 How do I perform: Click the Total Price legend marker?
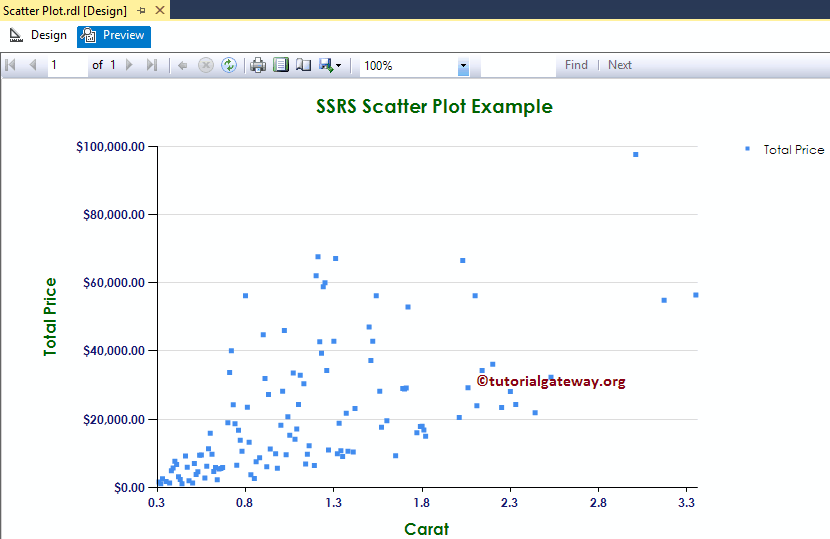click(747, 149)
